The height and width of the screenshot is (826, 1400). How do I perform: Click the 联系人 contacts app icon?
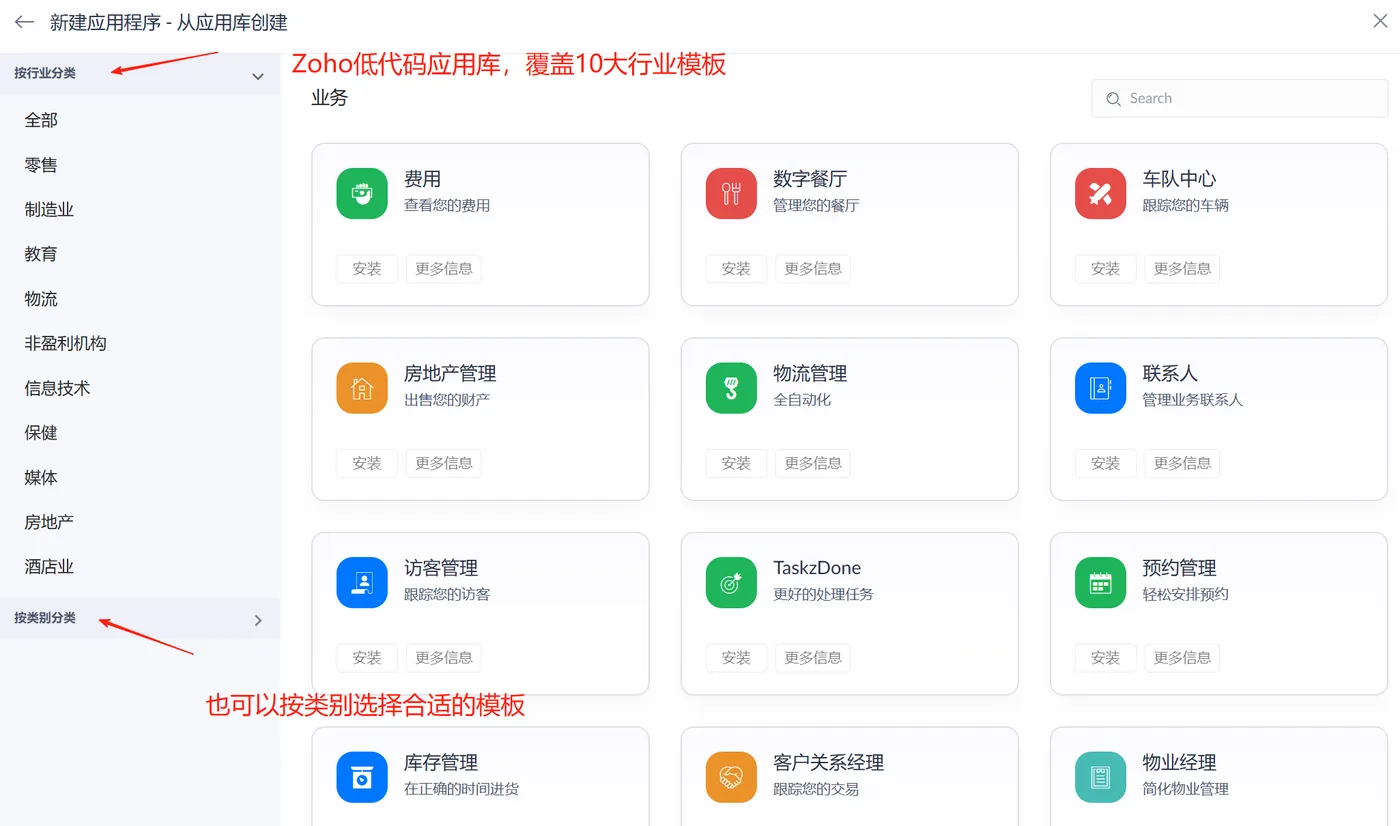1099,388
